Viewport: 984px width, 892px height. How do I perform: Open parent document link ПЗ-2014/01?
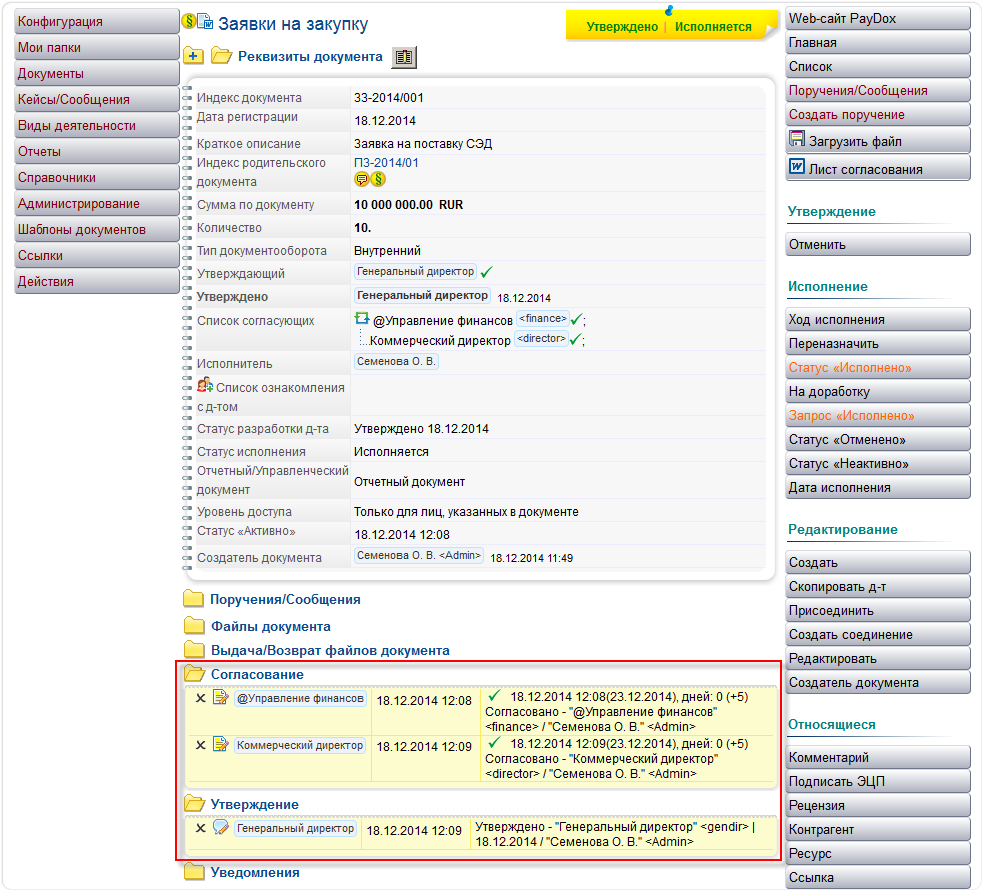click(386, 162)
